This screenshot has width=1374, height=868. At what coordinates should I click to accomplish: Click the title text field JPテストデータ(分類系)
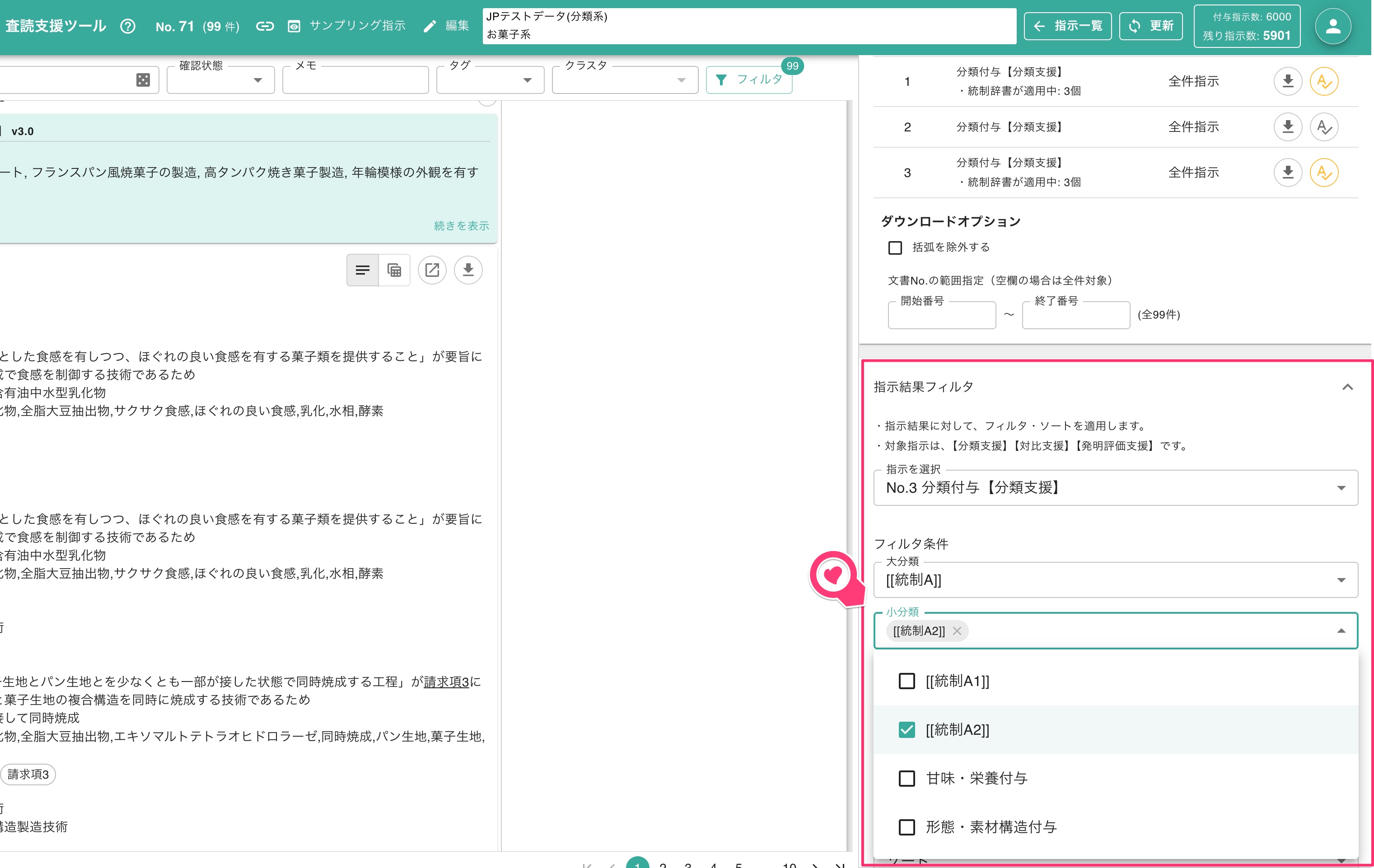[748, 26]
